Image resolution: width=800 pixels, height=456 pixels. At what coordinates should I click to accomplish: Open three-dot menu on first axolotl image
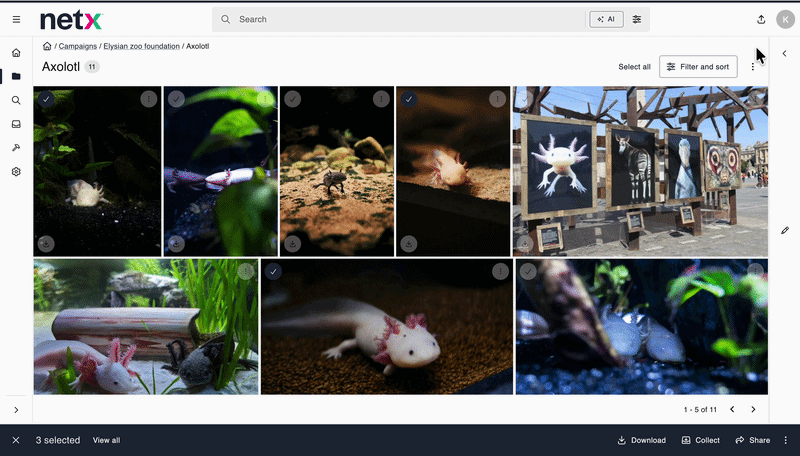click(x=148, y=99)
